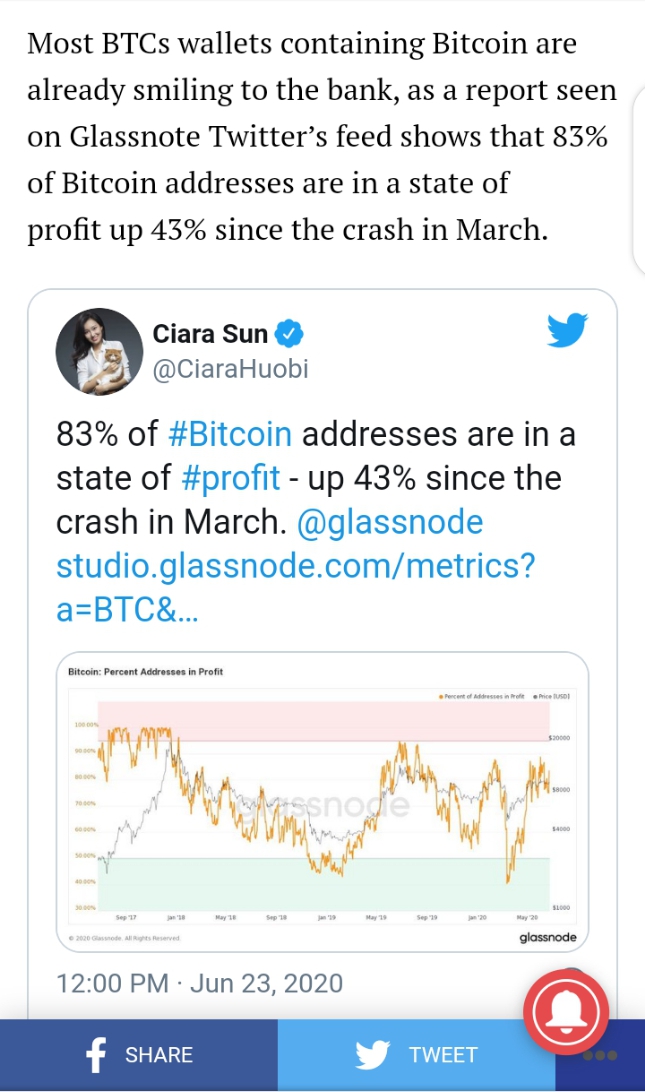The image size is (645, 1092).
Task: Tap the red notification bell button
Action: point(566,1011)
